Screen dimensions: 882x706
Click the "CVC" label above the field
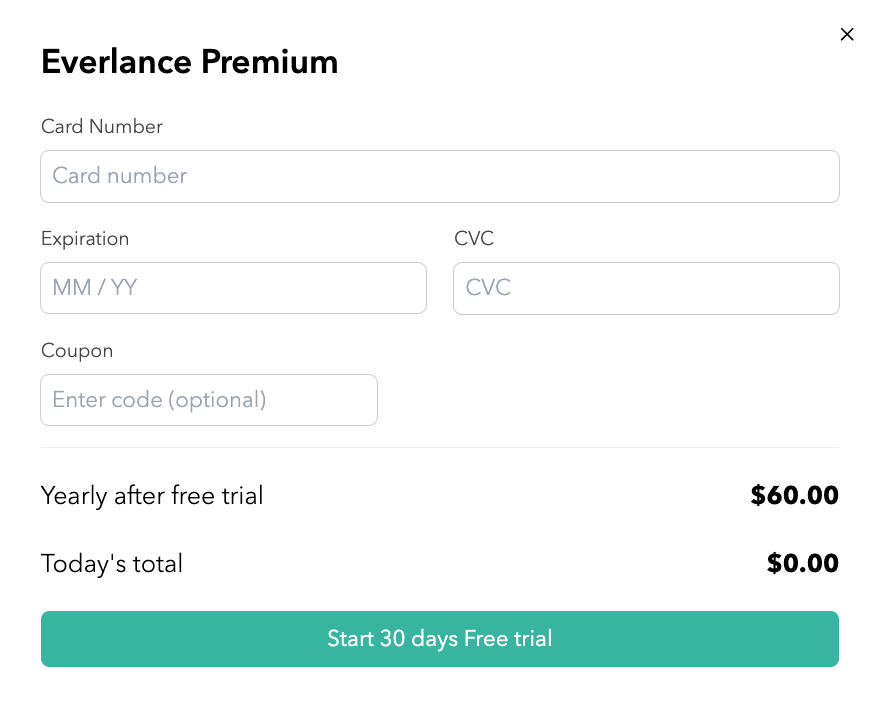click(474, 239)
